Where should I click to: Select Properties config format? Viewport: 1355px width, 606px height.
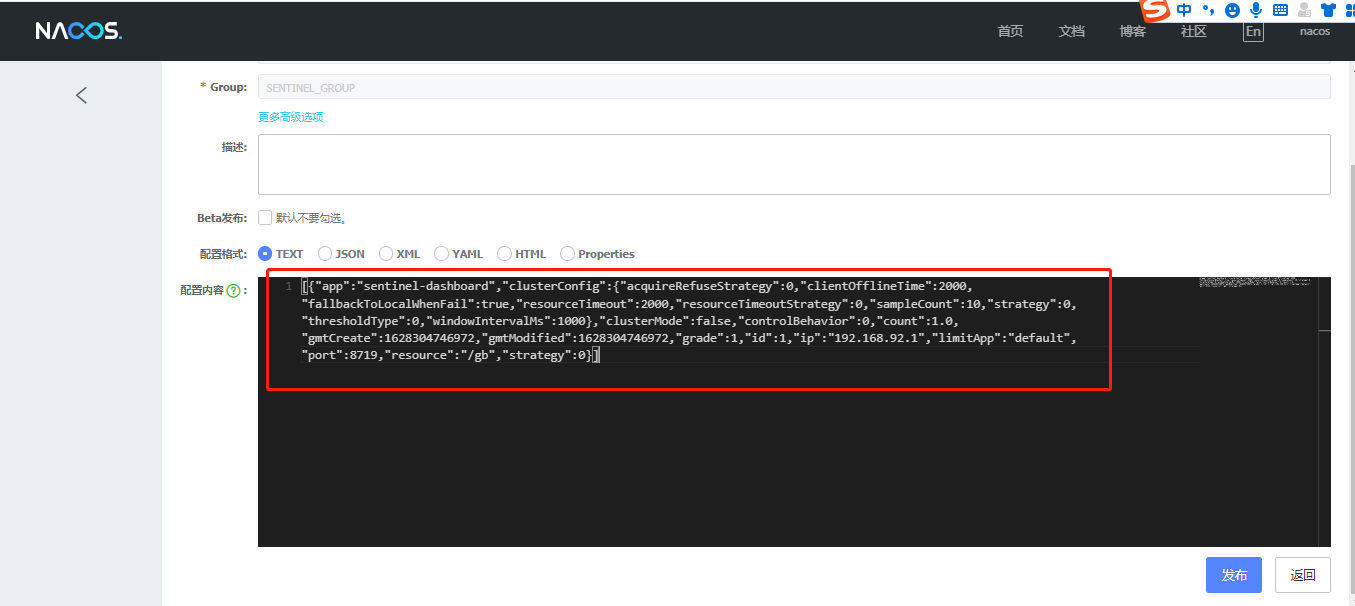(x=567, y=254)
